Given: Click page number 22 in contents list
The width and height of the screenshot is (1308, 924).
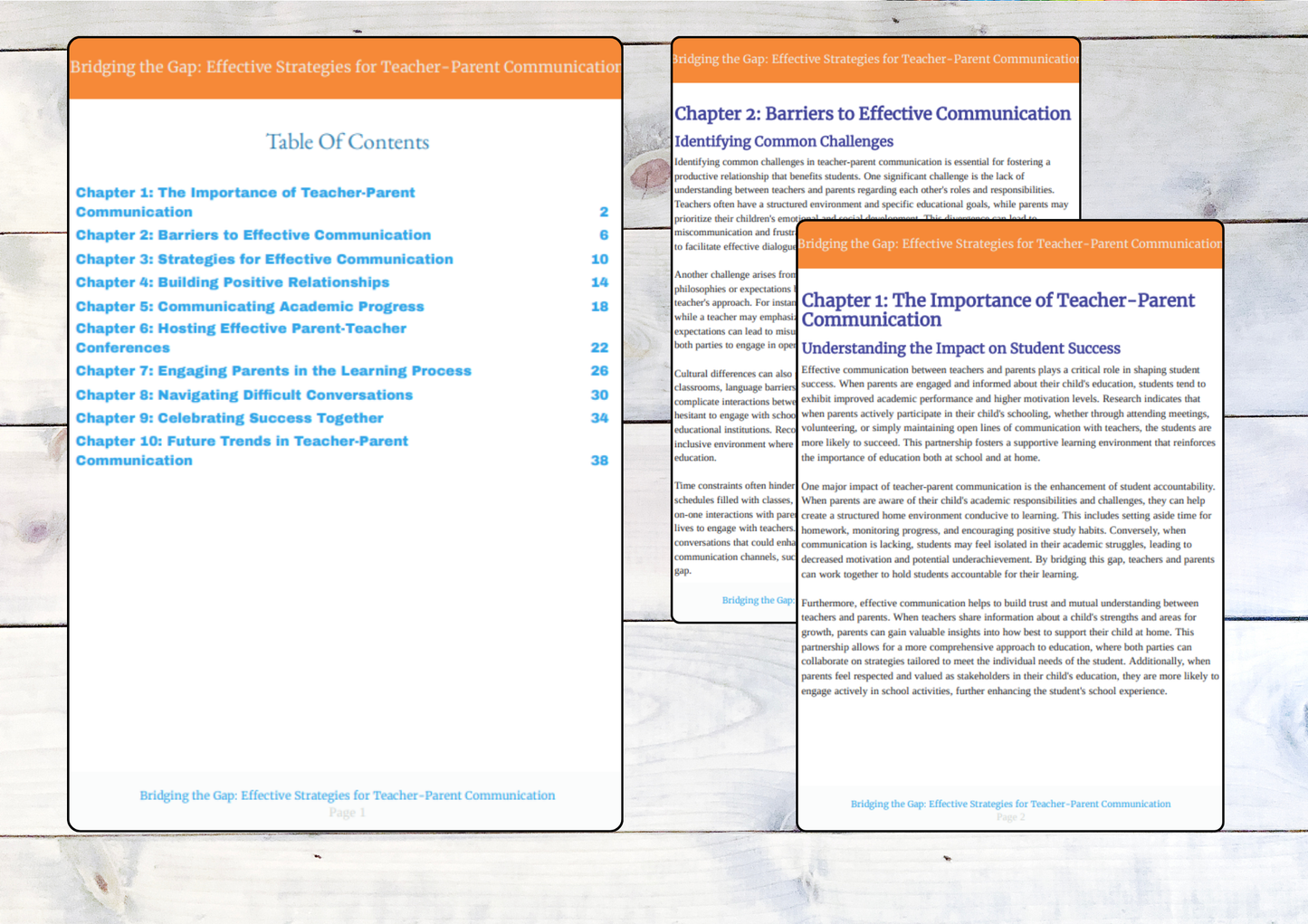Looking at the screenshot, I should 599,348.
